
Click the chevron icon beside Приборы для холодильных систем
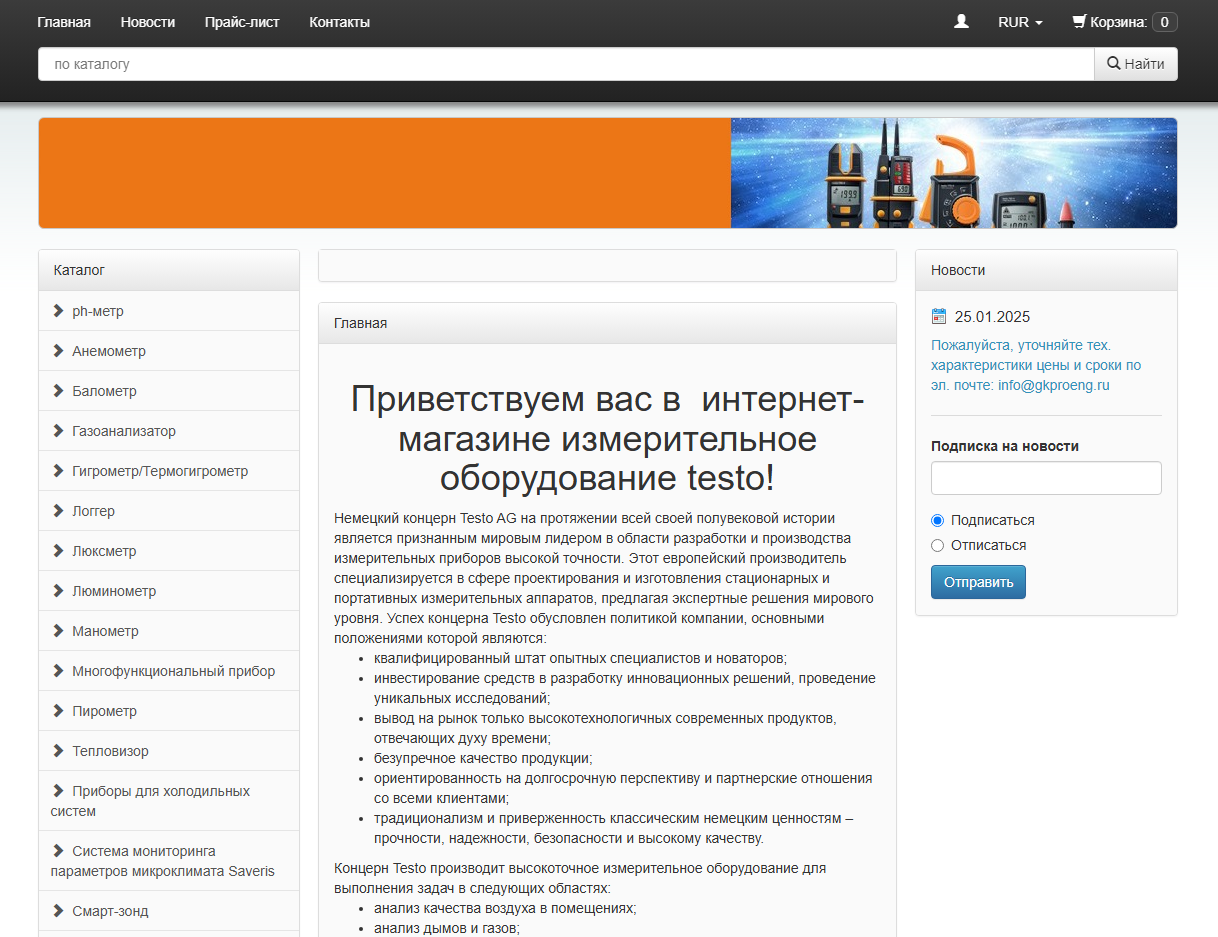pos(58,791)
